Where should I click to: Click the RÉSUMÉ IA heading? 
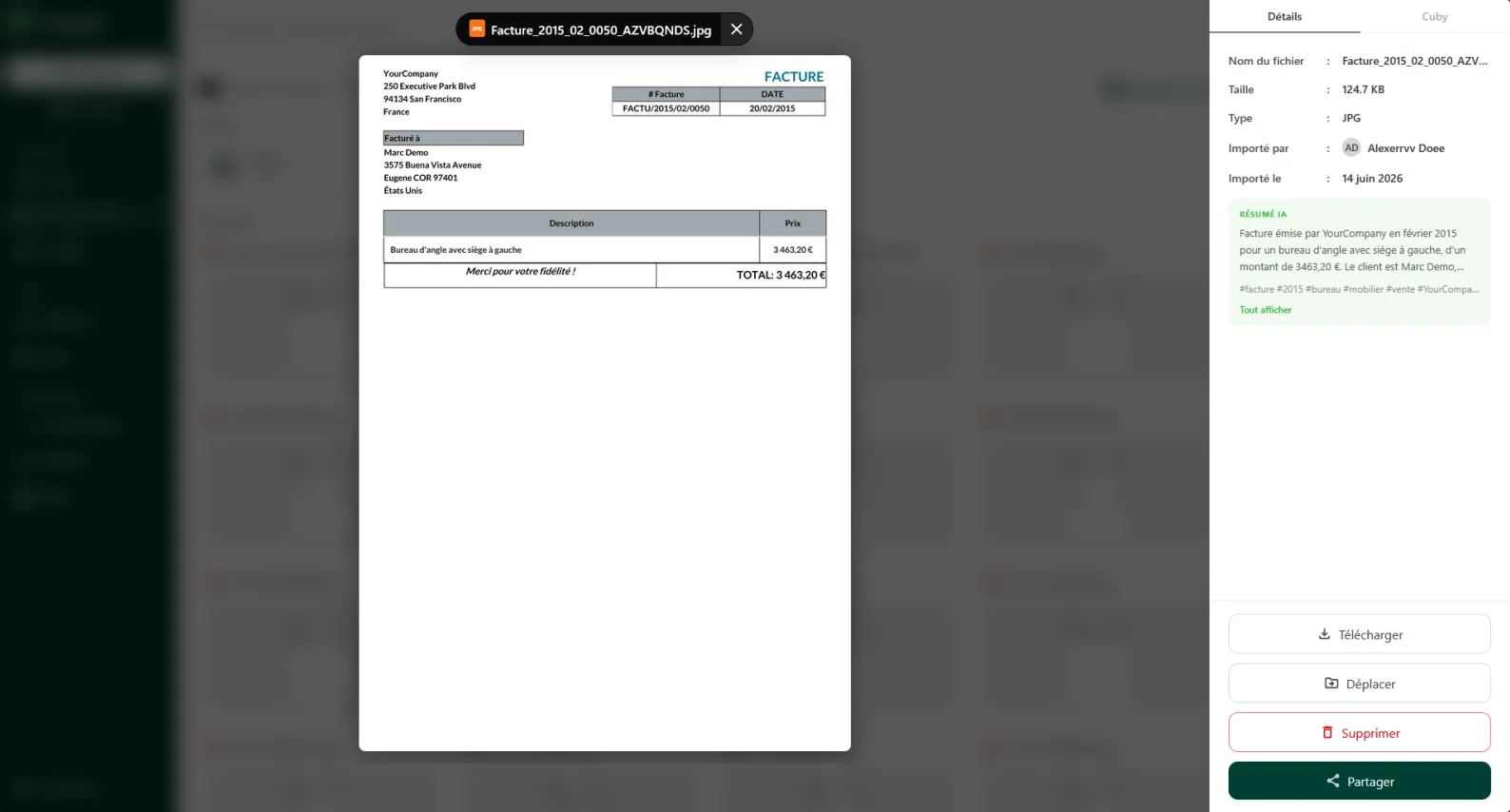click(1263, 214)
